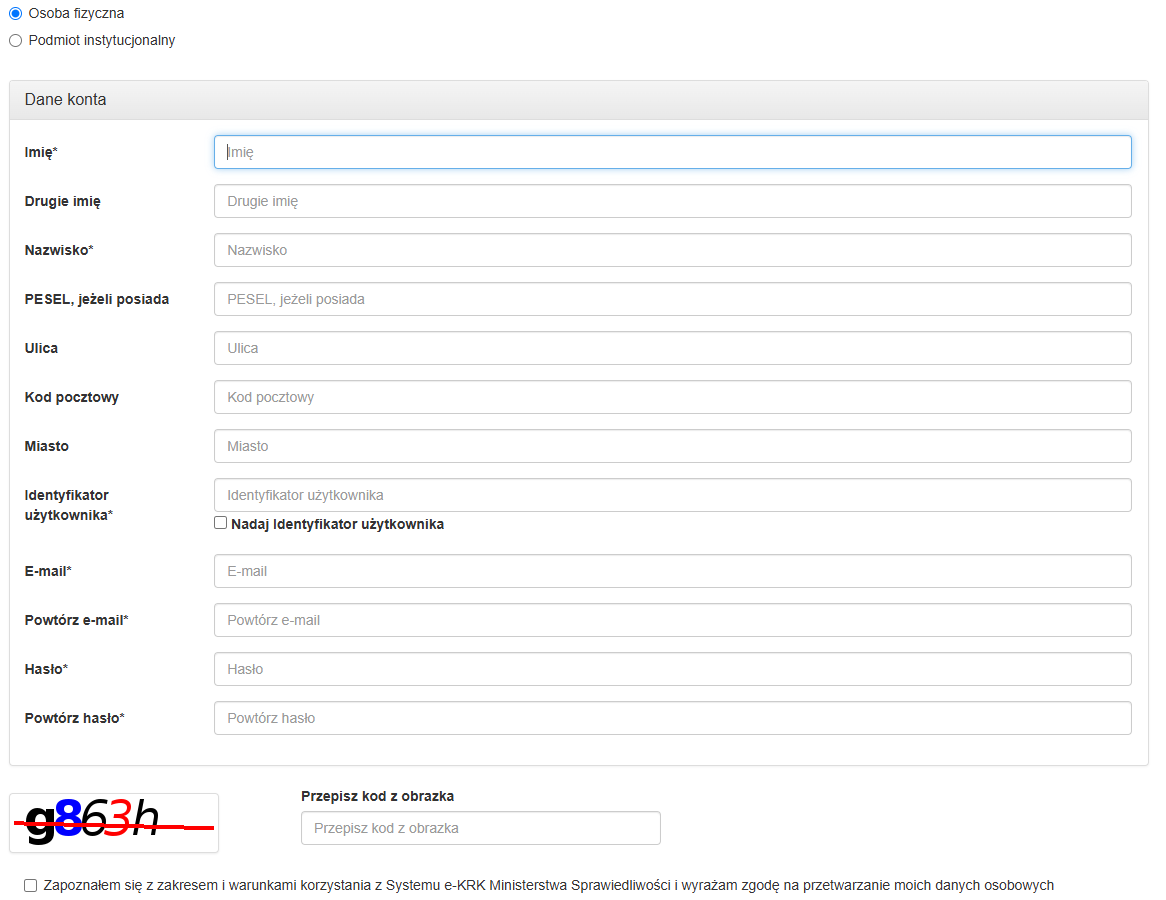Image resolution: width=1166 pixels, height=900 pixels.
Task: Select the Hasło password field
Action: pyautogui.click(x=672, y=669)
